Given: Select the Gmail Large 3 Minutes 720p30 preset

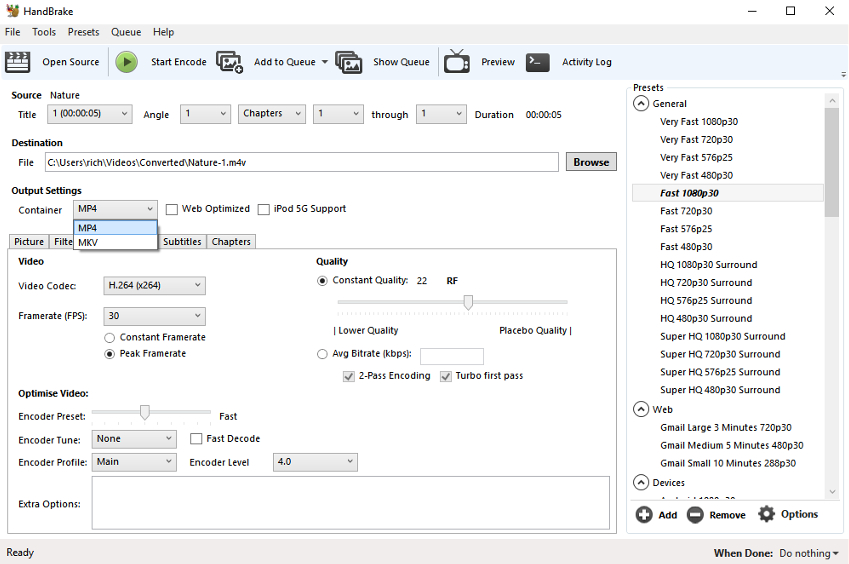Looking at the screenshot, I should tap(726, 427).
